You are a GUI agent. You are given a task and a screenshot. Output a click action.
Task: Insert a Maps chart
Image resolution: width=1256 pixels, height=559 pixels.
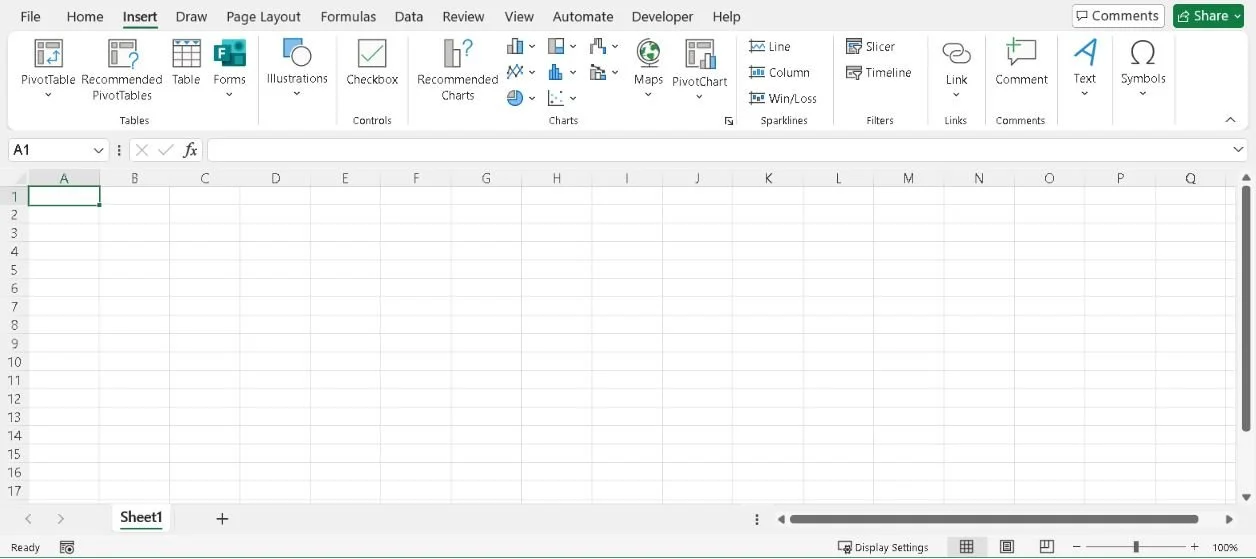[648, 60]
